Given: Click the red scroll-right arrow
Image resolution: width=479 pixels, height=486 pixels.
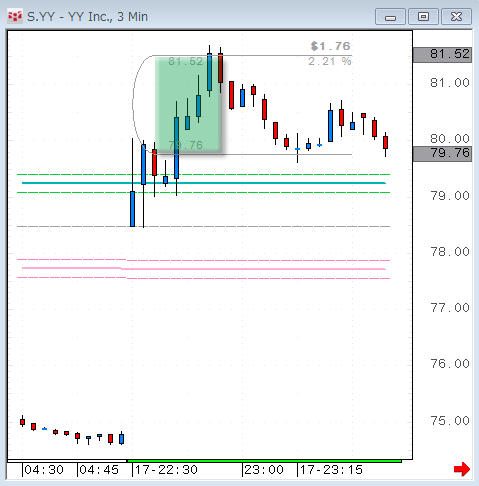Looking at the screenshot, I should pyautogui.click(x=462, y=469).
